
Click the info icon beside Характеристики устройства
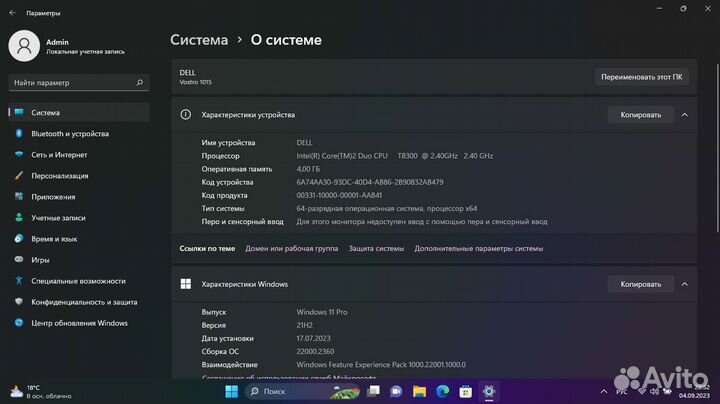point(186,115)
